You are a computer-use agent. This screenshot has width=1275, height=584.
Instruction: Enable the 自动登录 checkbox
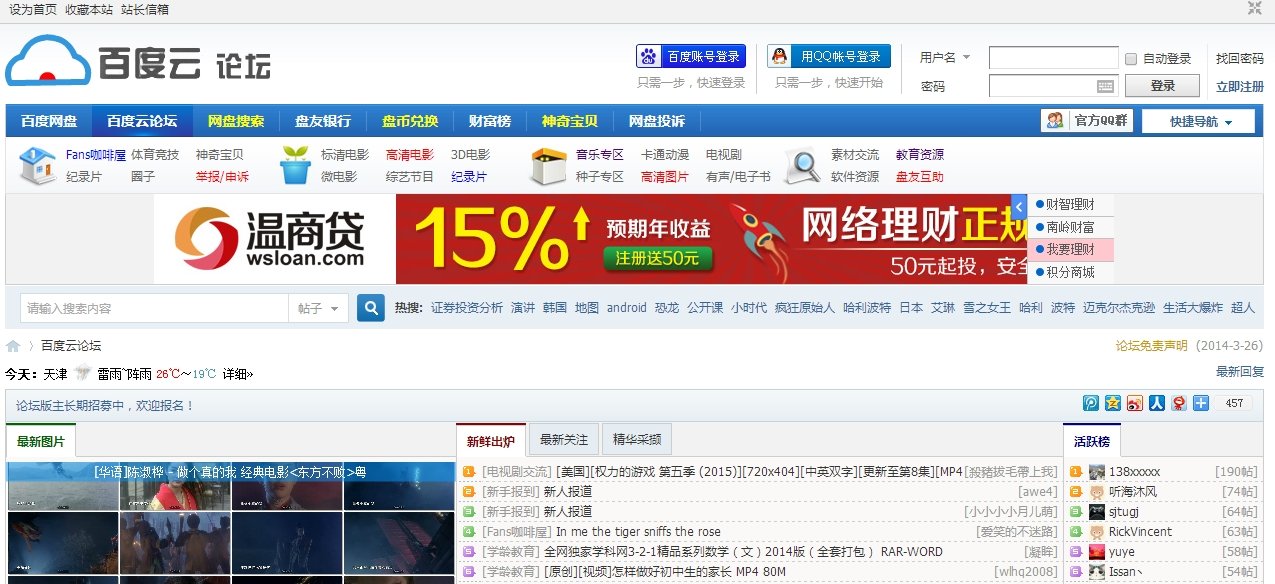(x=1131, y=58)
